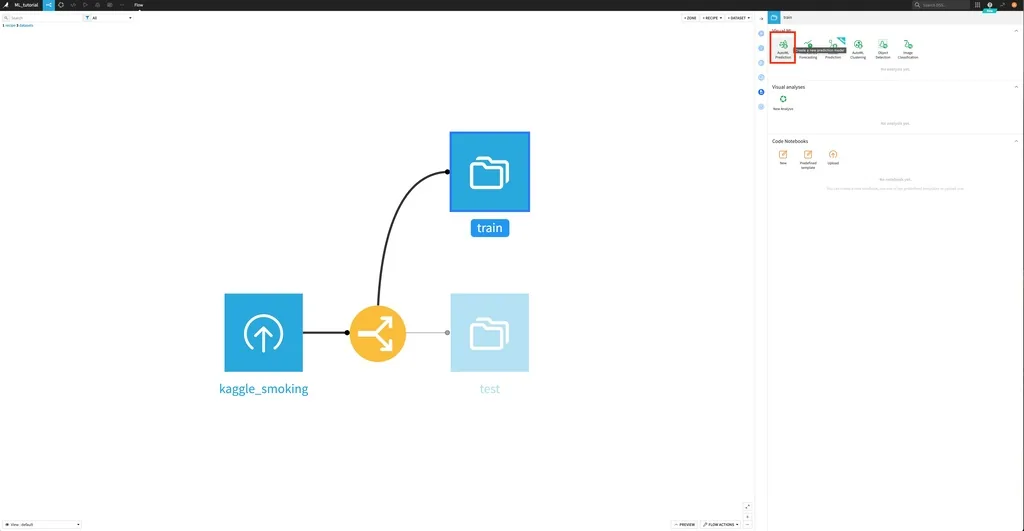The width and height of the screenshot is (1024, 531).
Task: Focus the flow Search field
Action: (42, 18)
